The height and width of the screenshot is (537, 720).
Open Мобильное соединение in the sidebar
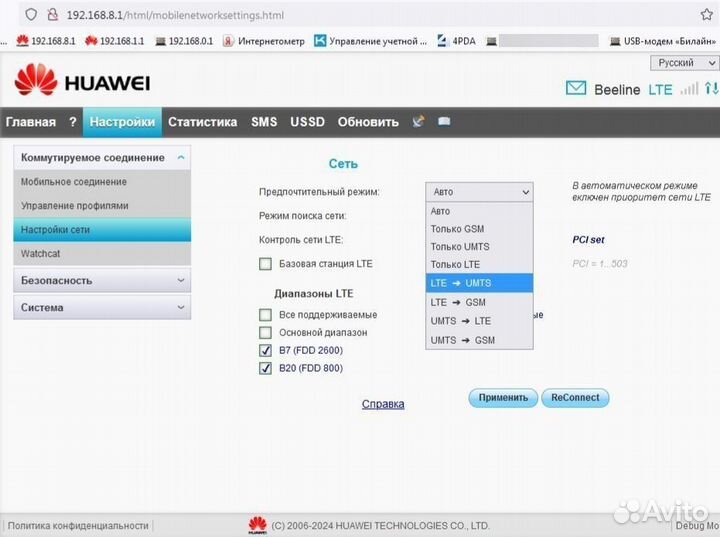coord(102,182)
